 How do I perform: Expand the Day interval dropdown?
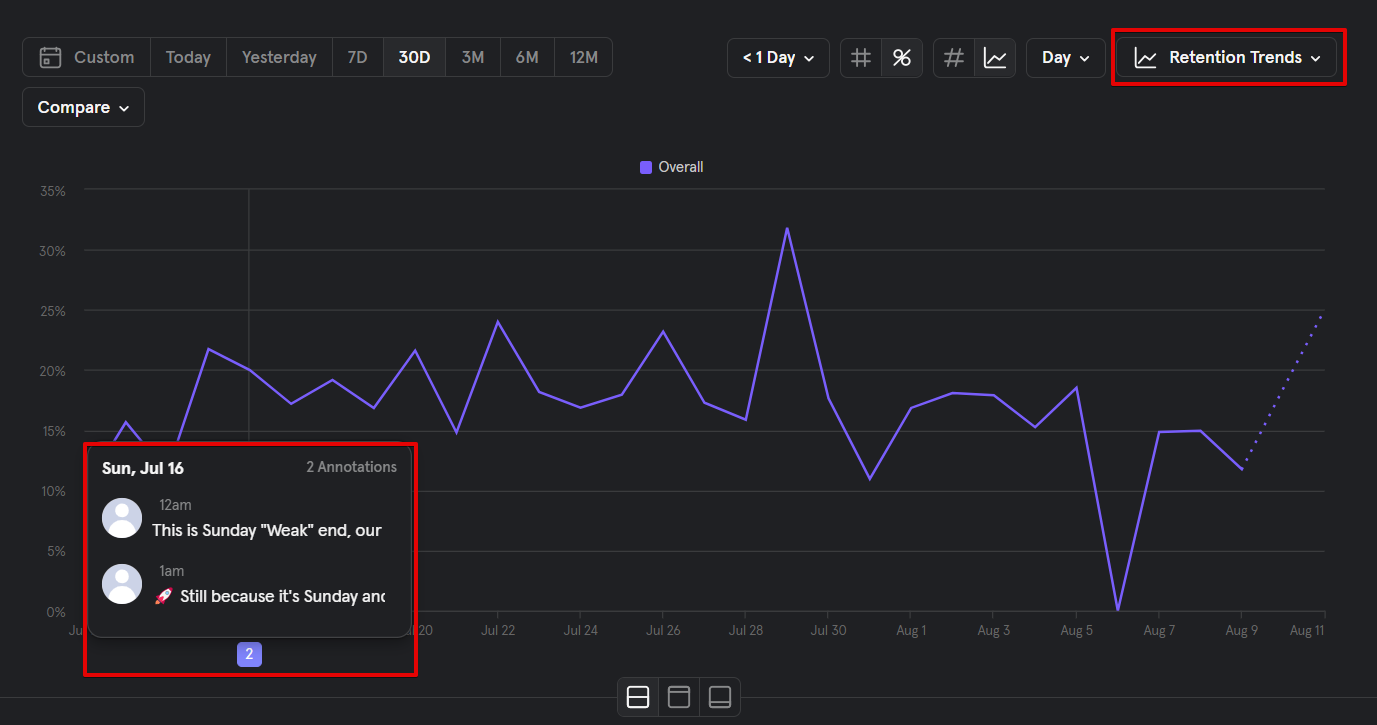tap(1065, 57)
